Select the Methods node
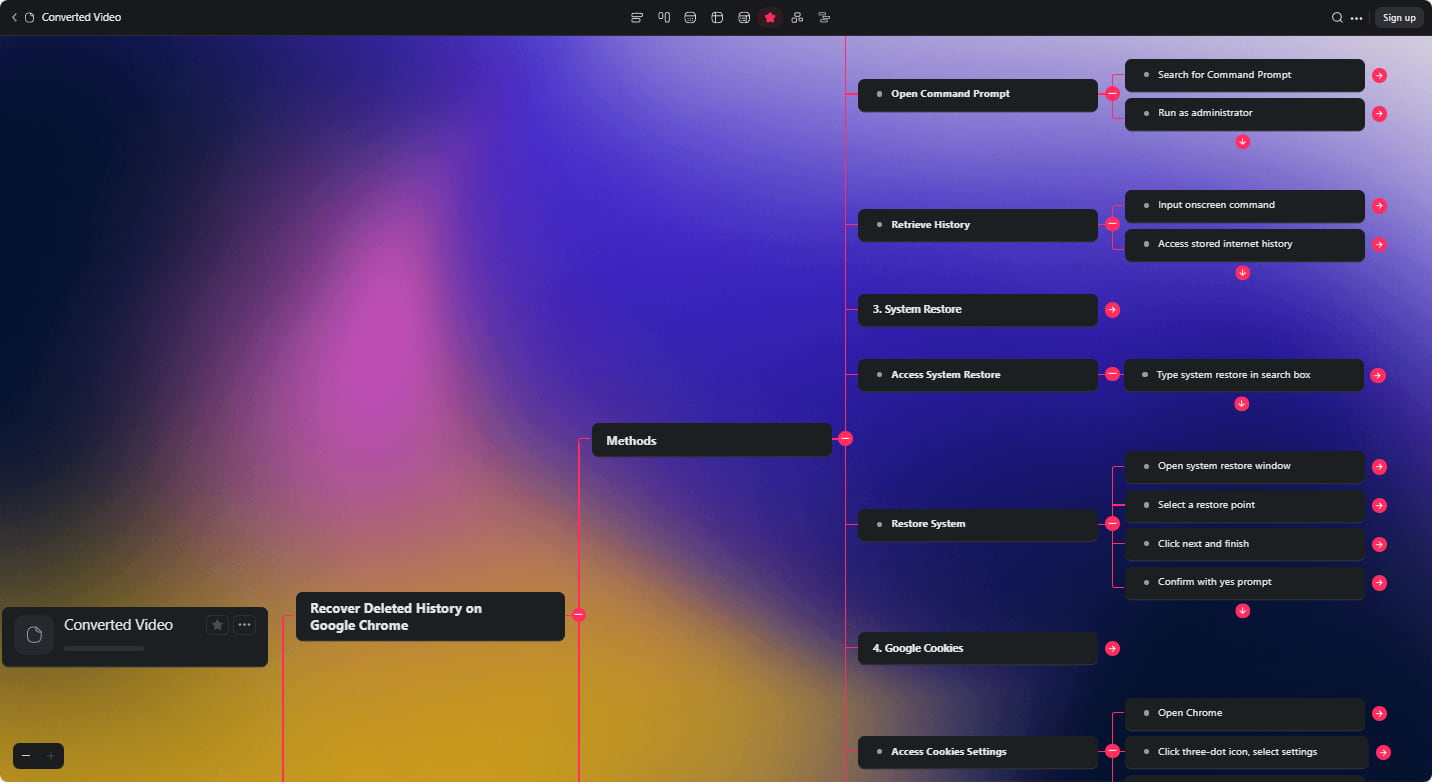The height and width of the screenshot is (782, 1432). pos(712,440)
